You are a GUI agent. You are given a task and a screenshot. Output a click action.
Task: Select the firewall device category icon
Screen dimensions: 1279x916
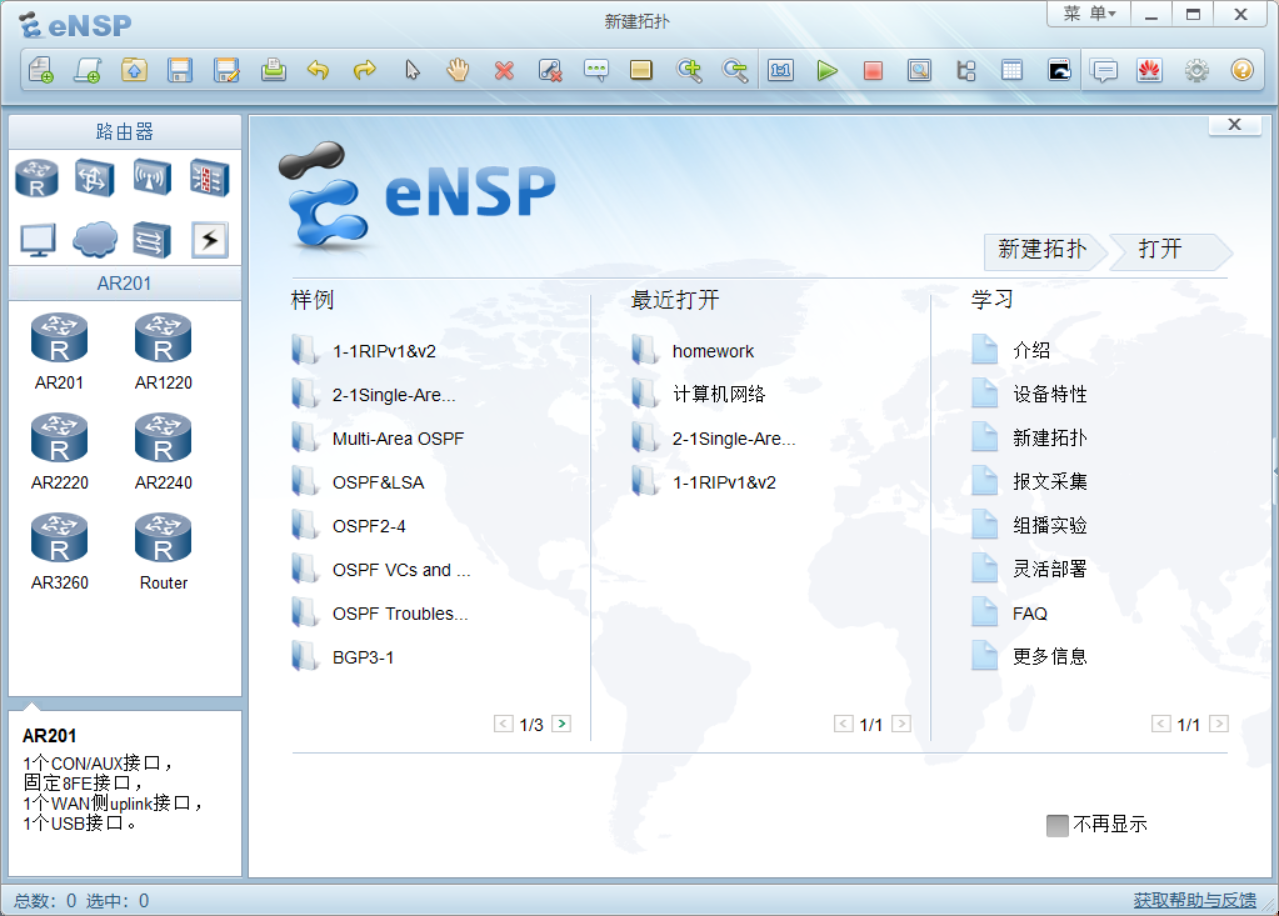coord(210,179)
